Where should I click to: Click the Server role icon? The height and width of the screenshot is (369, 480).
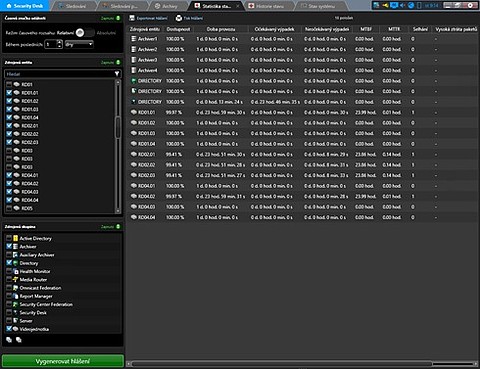tap(15, 321)
